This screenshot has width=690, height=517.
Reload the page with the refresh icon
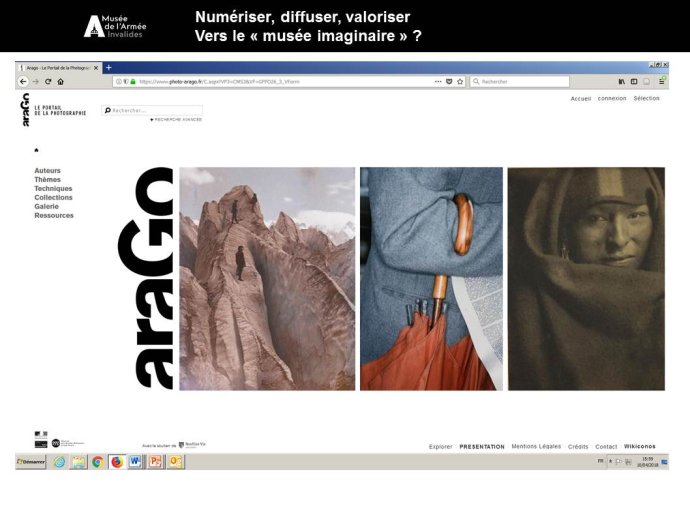(x=48, y=81)
